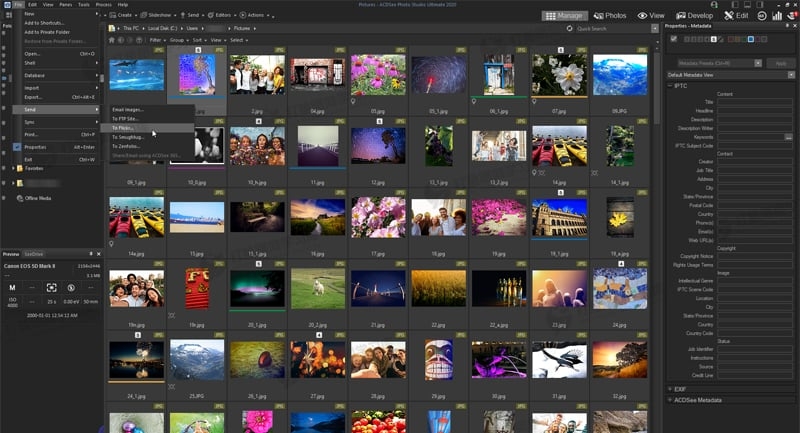The image size is (800, 433).
Task: Switch to View mode eye icon
Action: tap(650, 16)
